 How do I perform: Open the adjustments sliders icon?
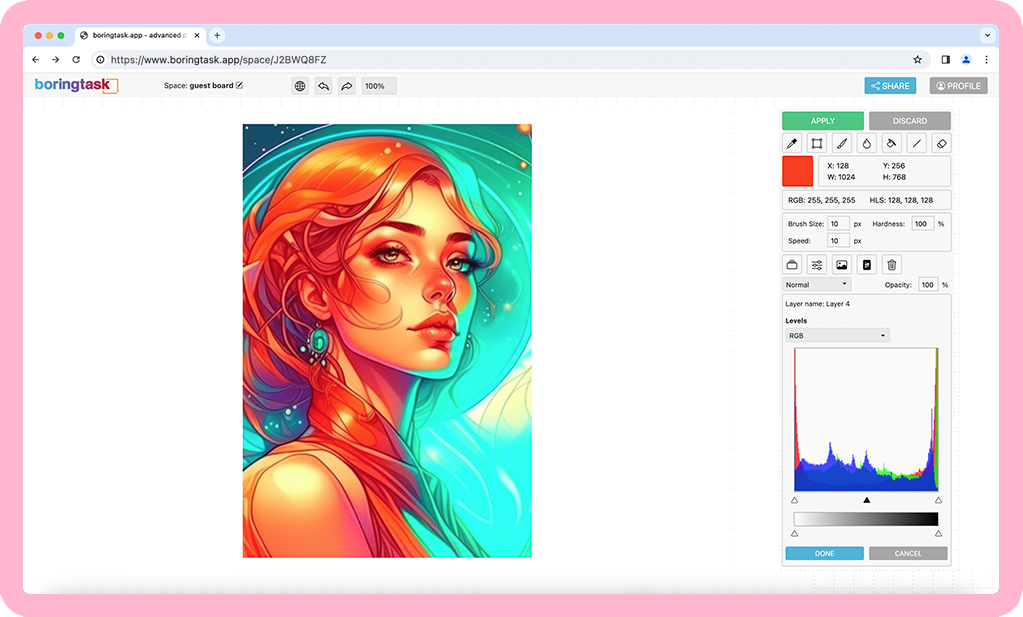pos(817,265)
